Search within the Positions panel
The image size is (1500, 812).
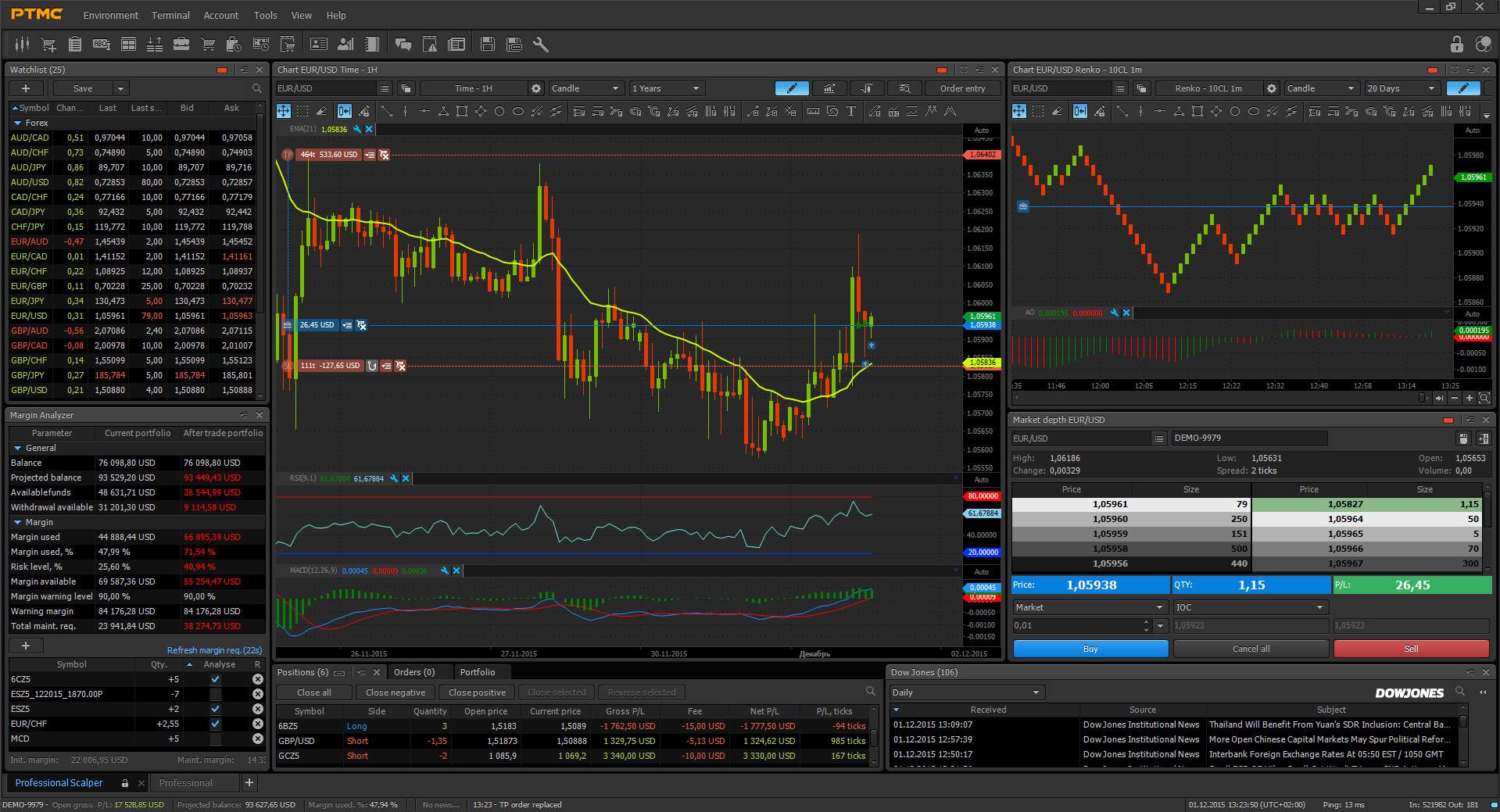pyautogui.click(x=871, y=692)
